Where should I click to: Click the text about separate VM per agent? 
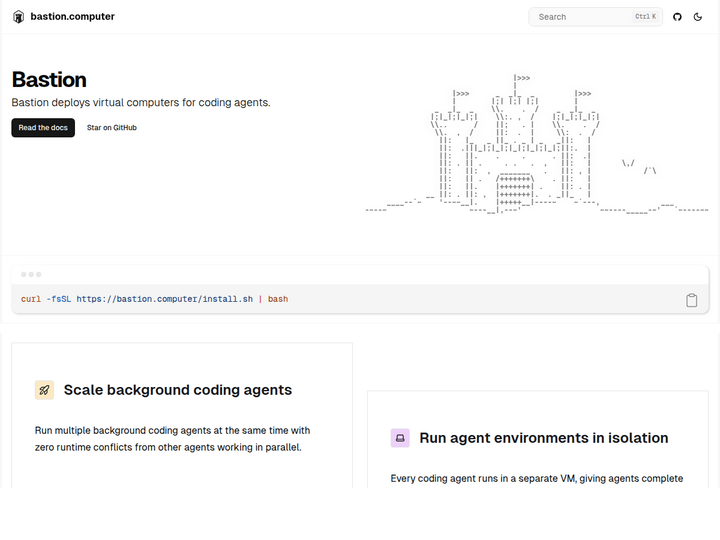[537, 478]
